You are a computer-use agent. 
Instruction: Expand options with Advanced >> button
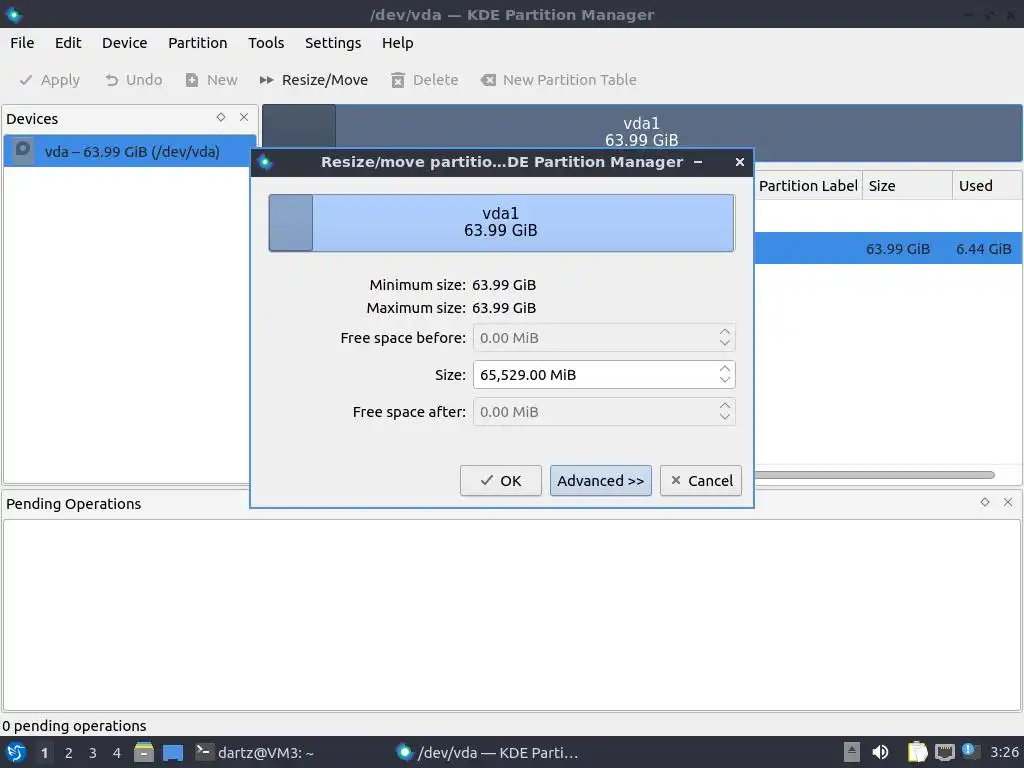pyautogui.click(x=600, y=481)
